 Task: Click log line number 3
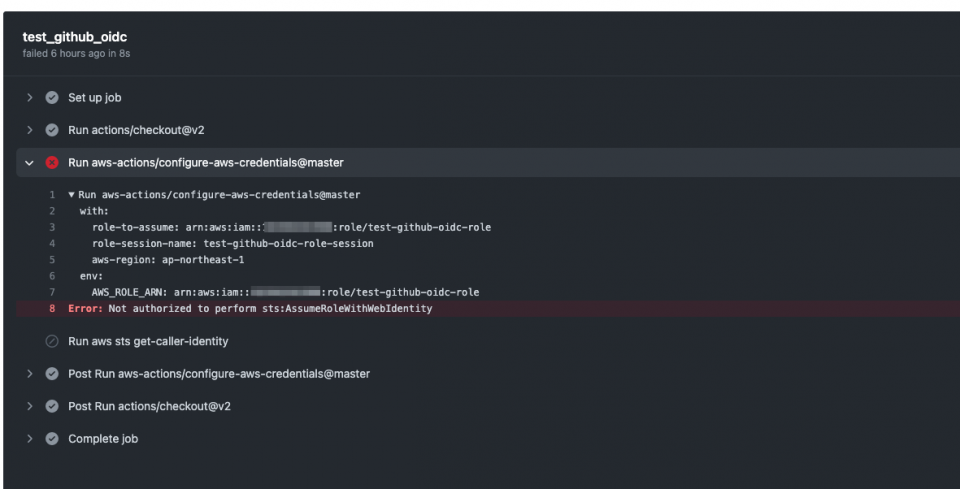[53, 227]
